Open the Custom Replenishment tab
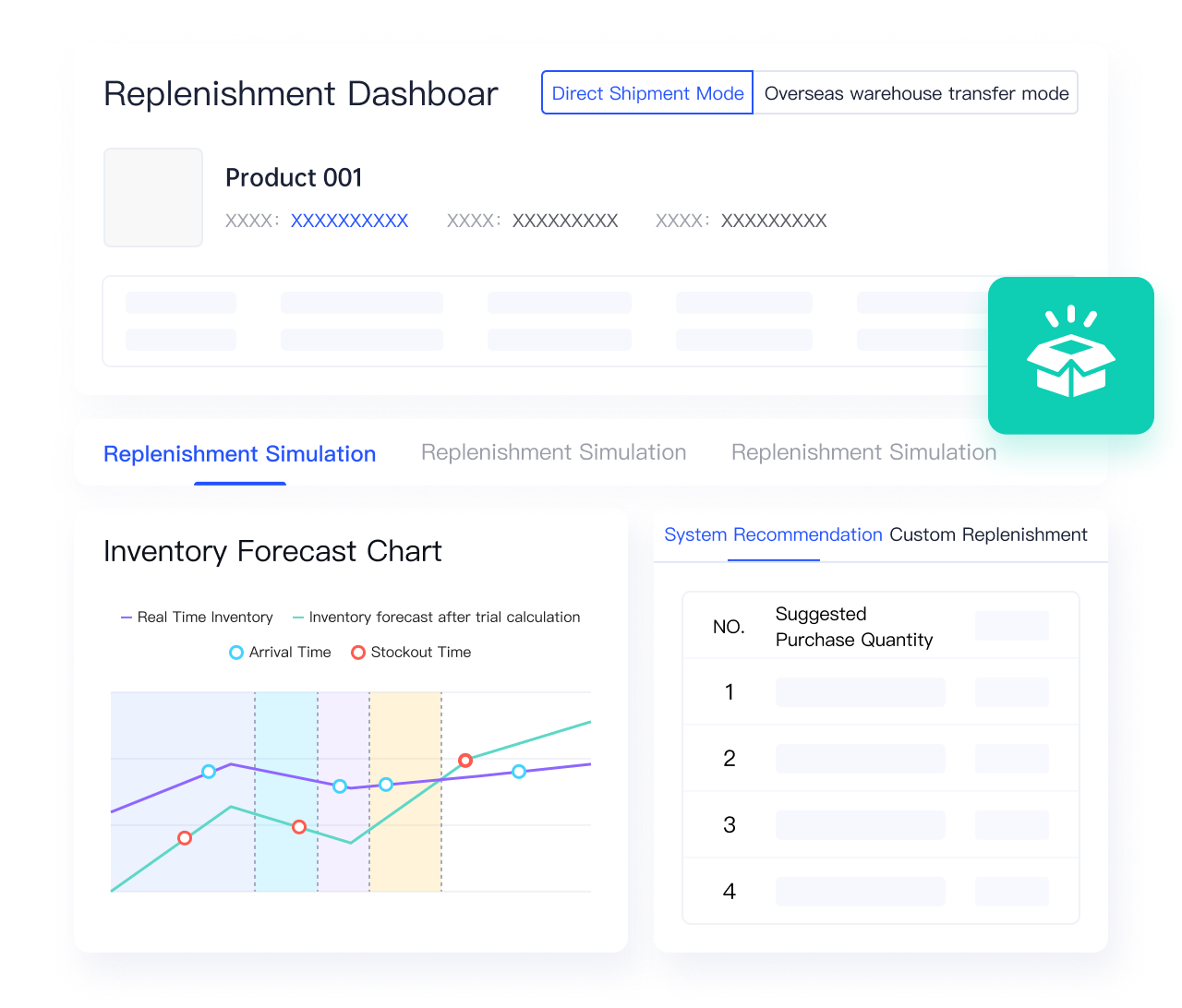 (987, 534)
